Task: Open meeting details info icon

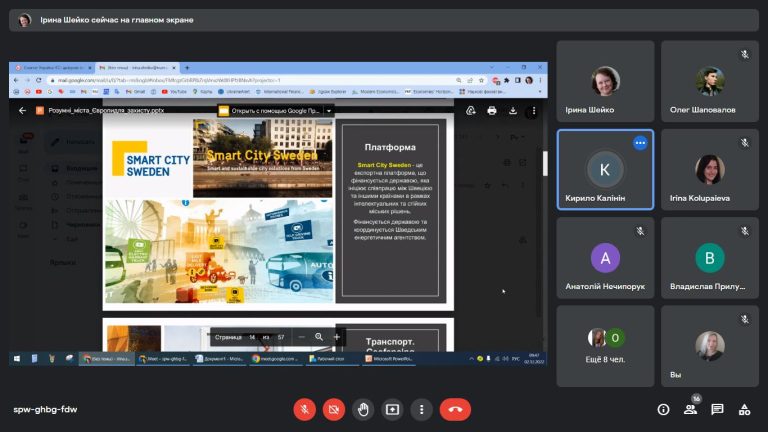Action: click(663, 409)
